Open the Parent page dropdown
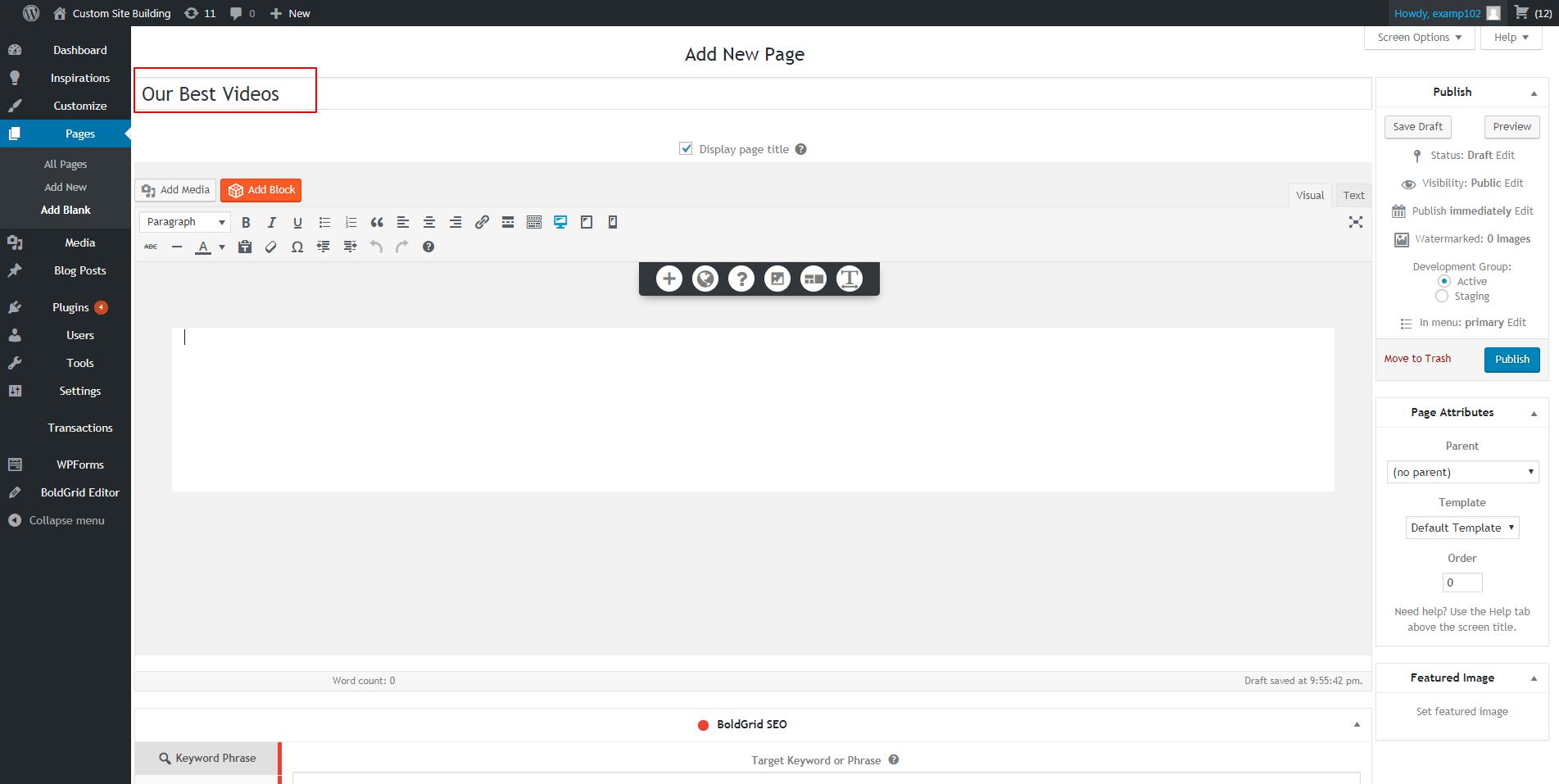Viewport: 1559px width, 784px height. 1462,472
